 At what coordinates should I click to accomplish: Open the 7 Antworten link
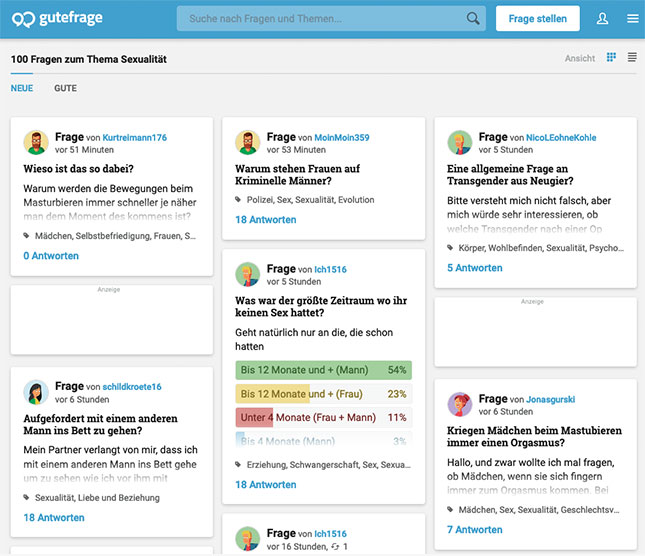click(475, 530)
